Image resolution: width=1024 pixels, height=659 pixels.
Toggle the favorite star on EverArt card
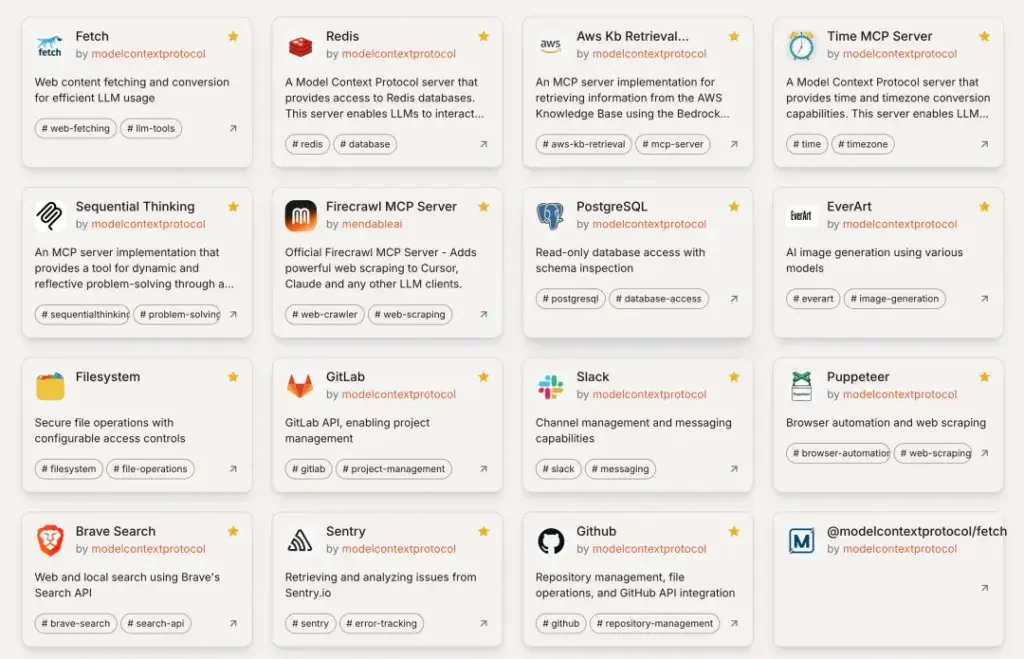tap(984, 206)
